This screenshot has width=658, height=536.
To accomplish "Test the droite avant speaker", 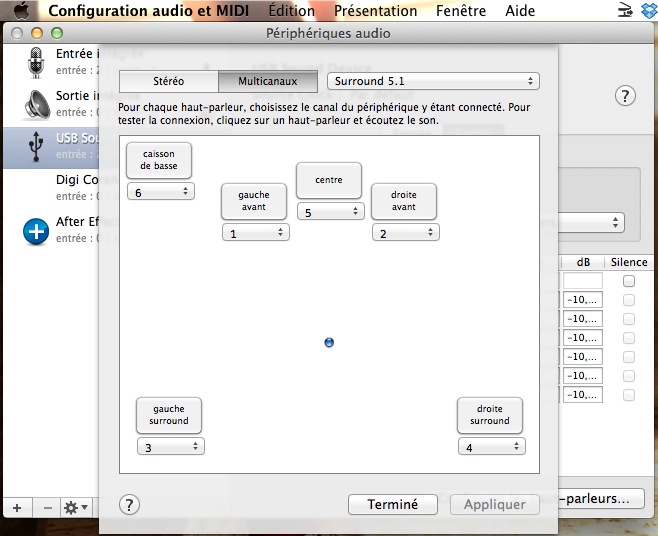I will (x=404, y=201).
